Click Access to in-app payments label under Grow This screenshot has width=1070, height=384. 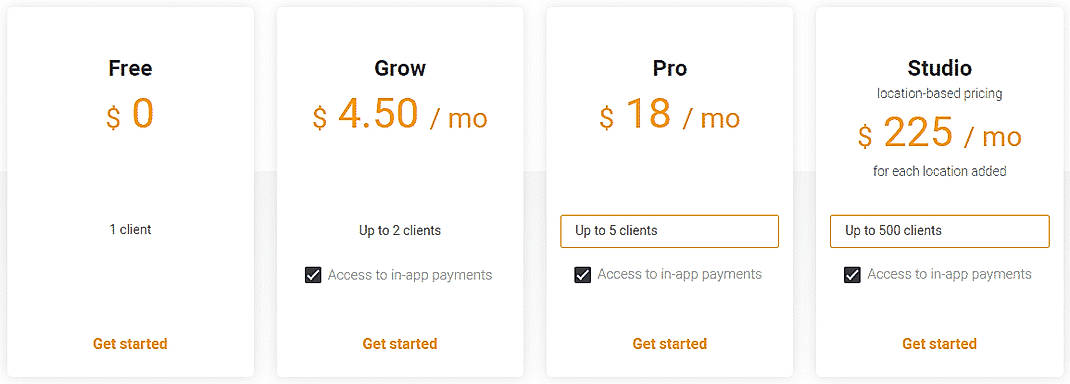point(410,275)
